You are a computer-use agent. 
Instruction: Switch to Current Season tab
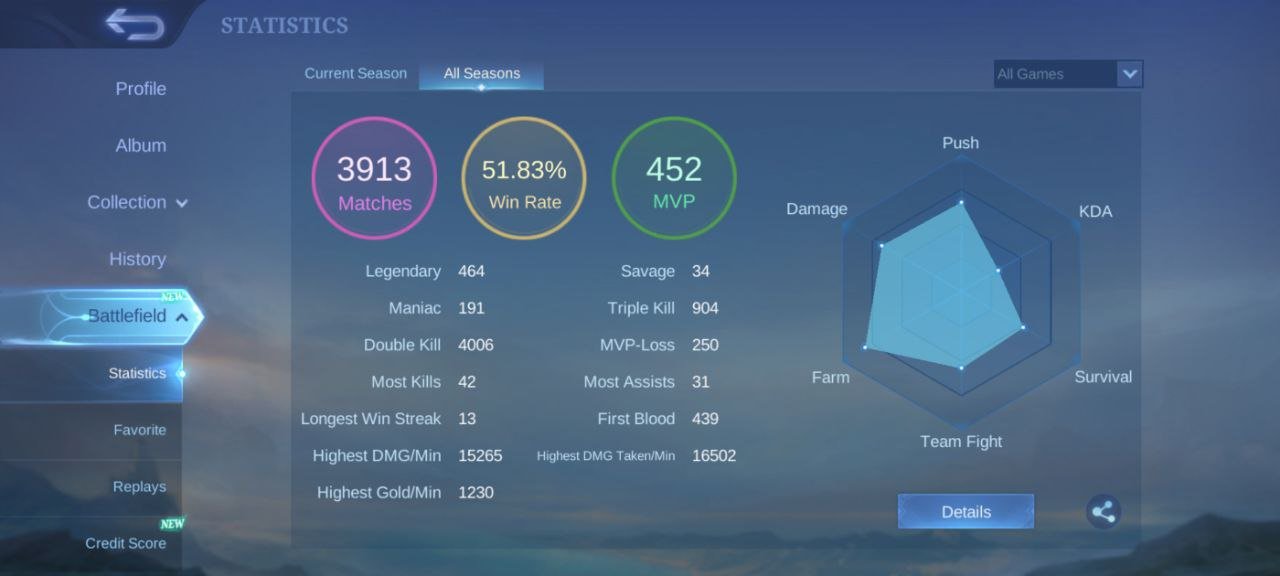coord(355,74)
